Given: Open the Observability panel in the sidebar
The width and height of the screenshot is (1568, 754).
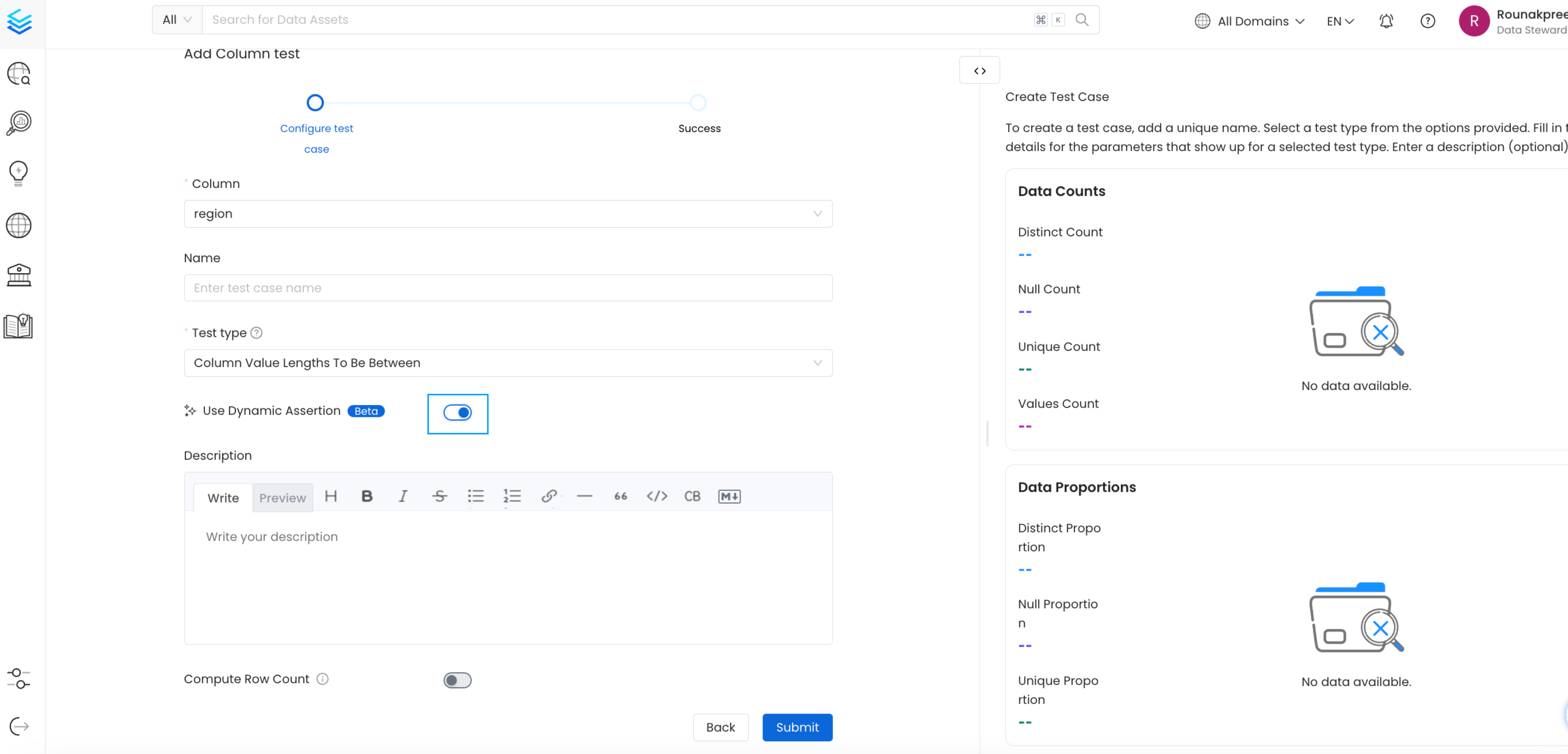Looking at the screenshot, I should pyautogui.click(x=18, y=123).
